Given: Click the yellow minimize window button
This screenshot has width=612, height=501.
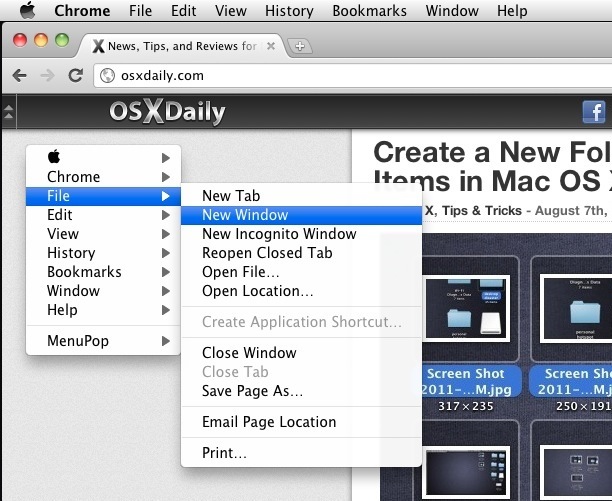Looking at the screenshot, I should click(41, 40).
